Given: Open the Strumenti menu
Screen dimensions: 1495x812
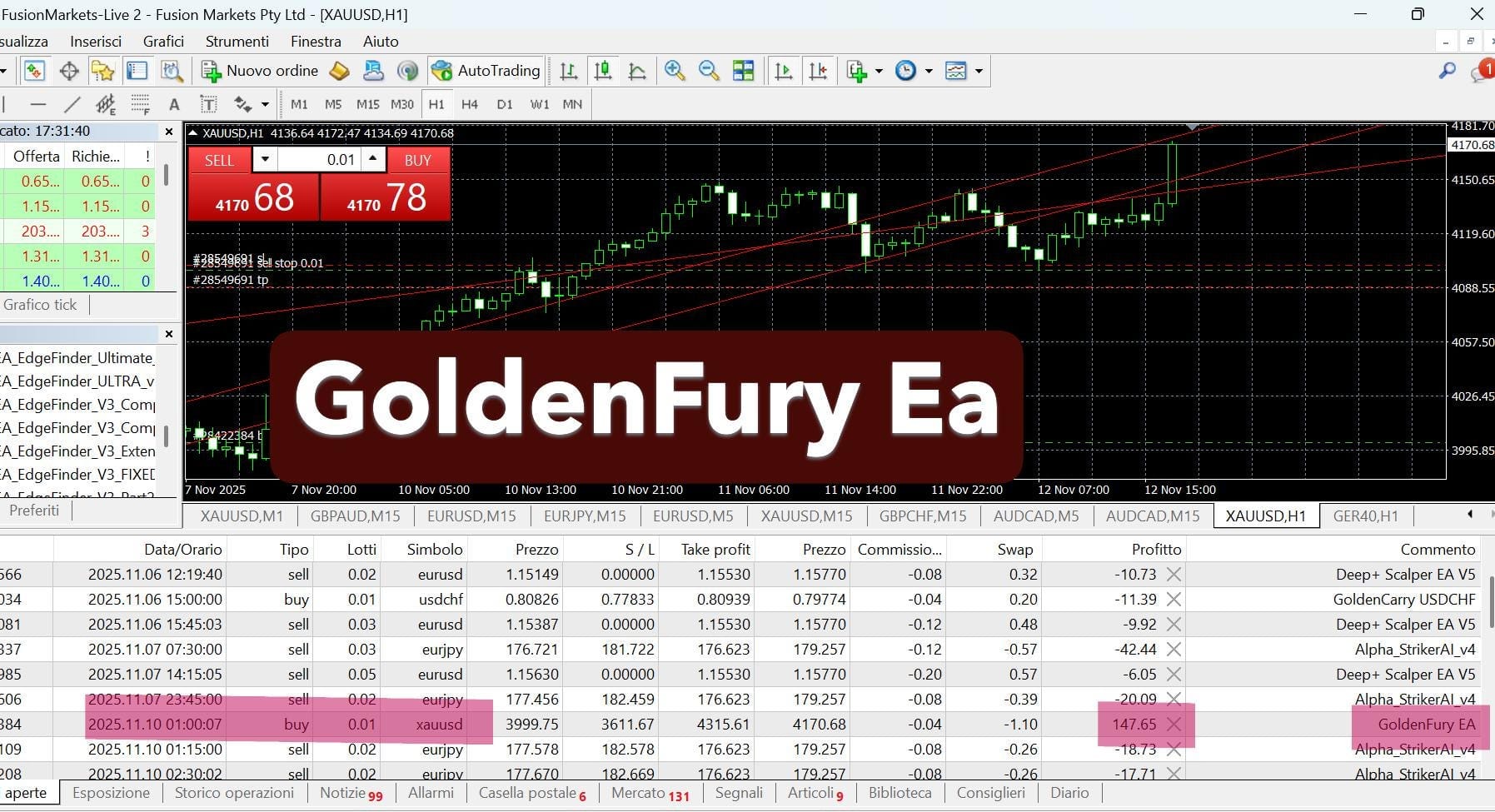Looking at the screenshot, I should (x=237, y=41).
